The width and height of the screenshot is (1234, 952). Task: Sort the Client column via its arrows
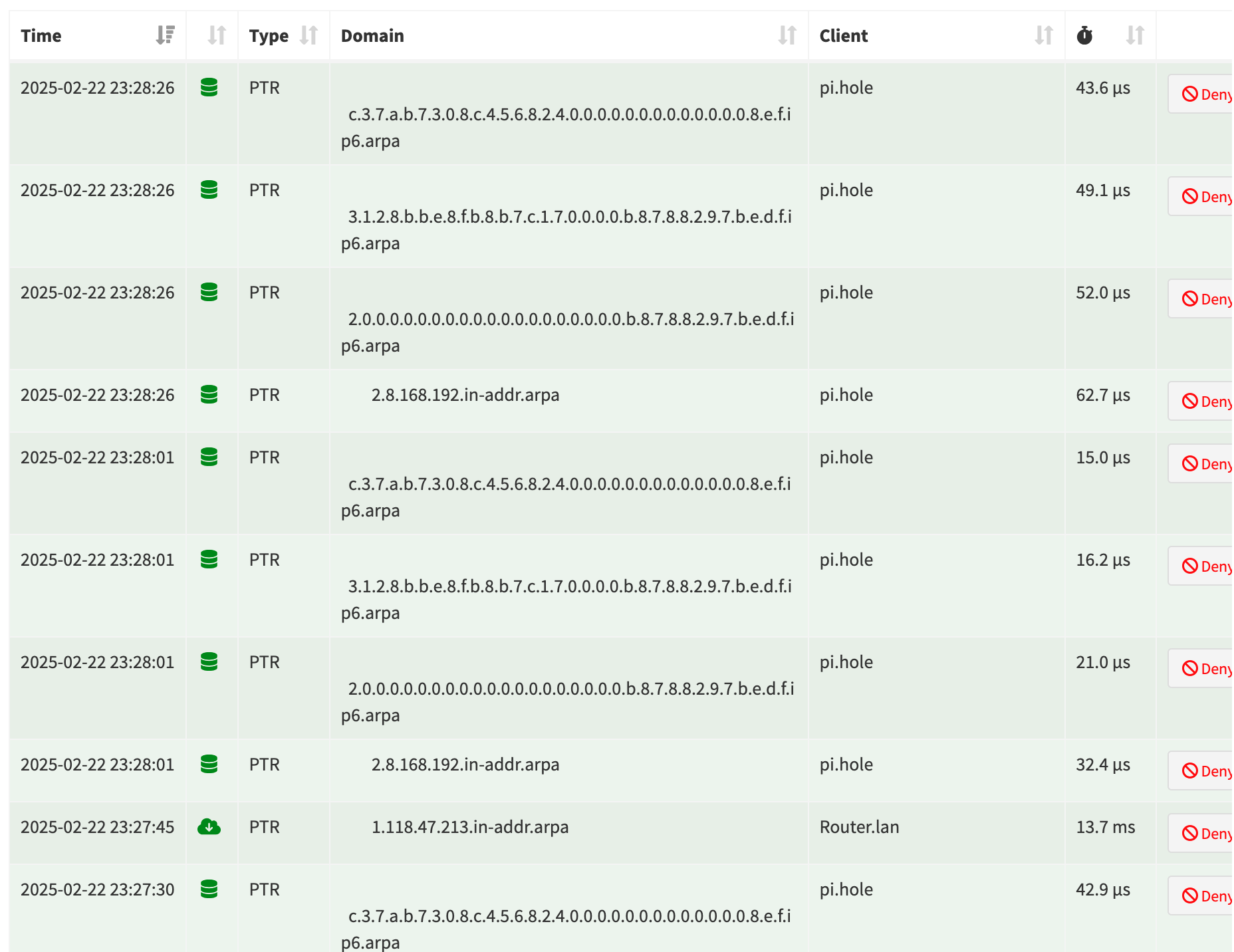pyautogui.click(x=1044, y=35)
